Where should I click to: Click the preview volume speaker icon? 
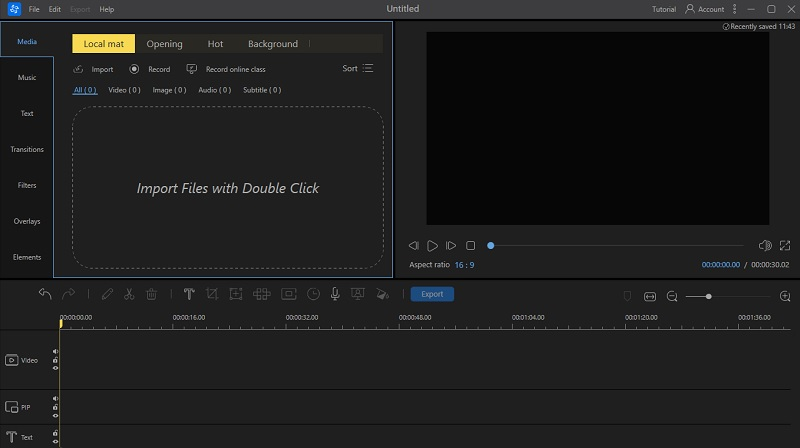point(765,246)
